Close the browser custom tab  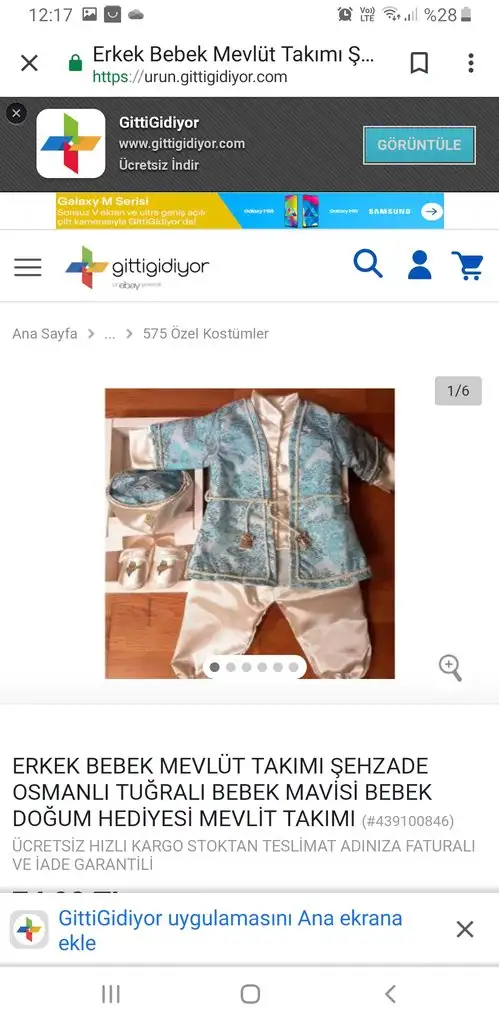[x=29, y=63]
